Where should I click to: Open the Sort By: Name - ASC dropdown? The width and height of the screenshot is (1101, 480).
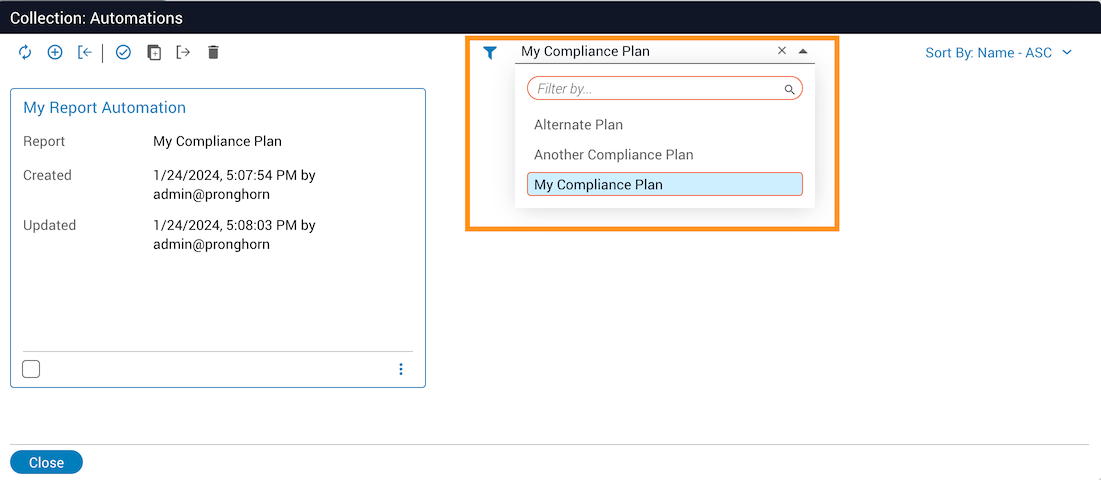[x=998, y=53]
